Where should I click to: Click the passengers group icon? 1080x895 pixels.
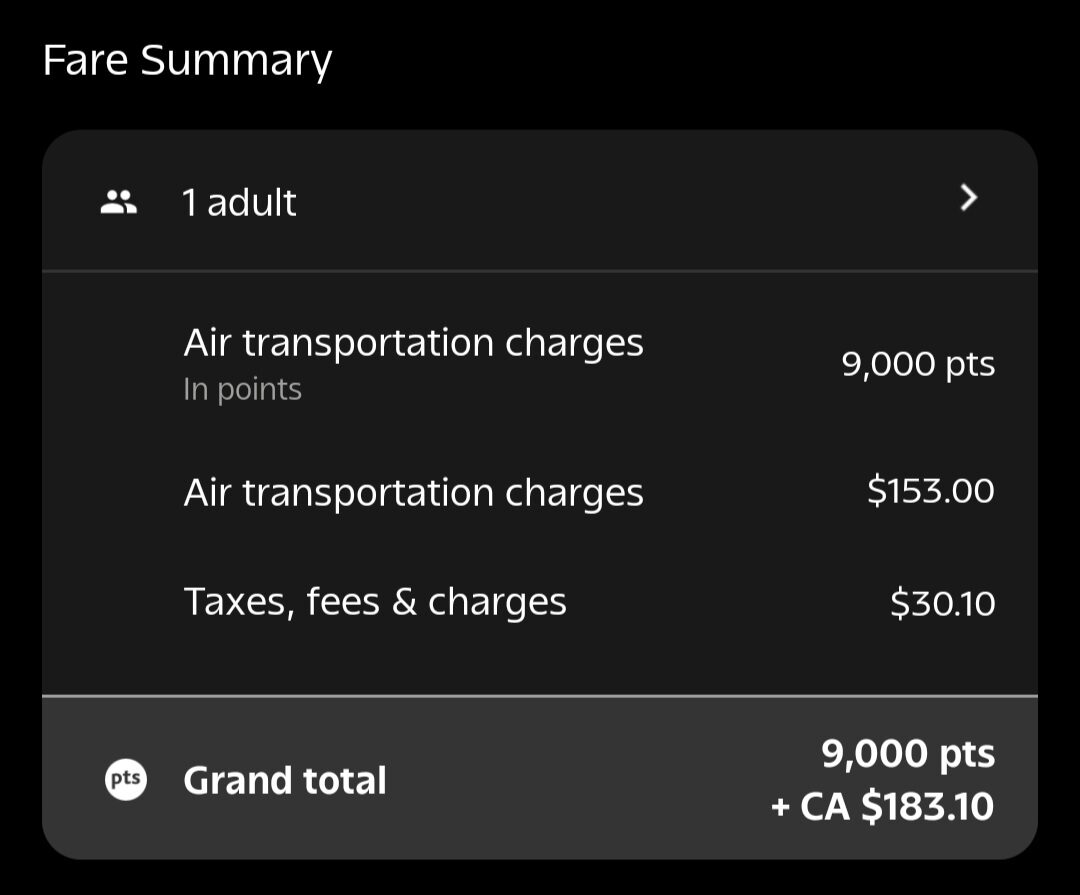pyautogui.click(x=119, y=202)
